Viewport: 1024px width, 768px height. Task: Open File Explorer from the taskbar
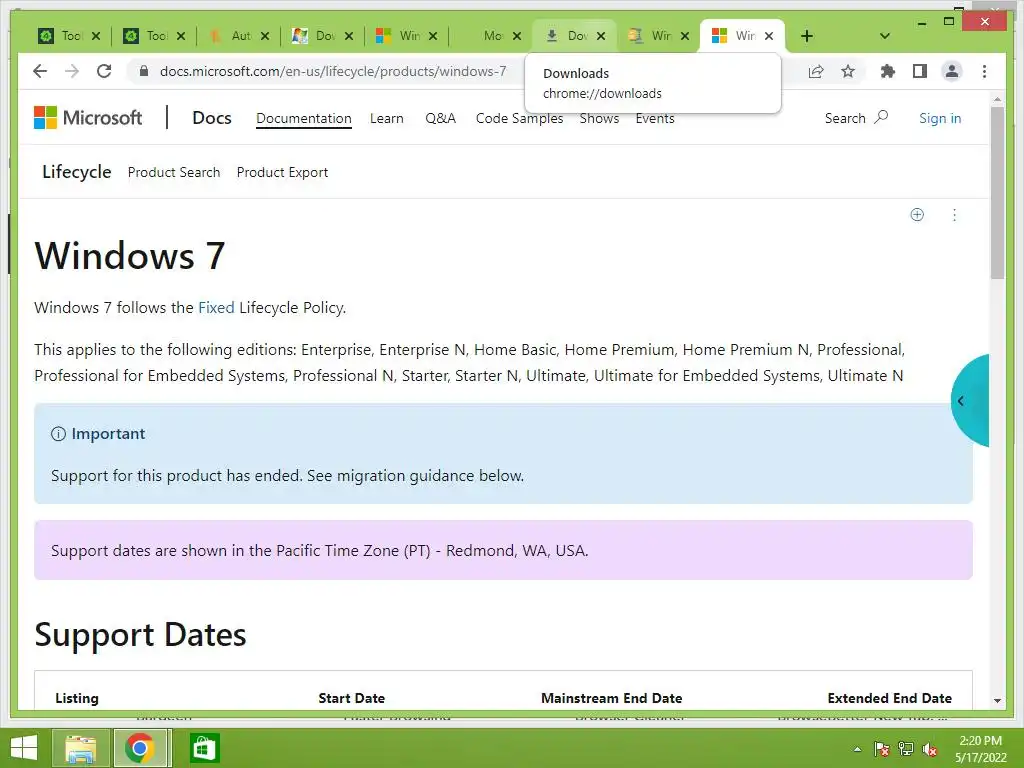pos(80,748)
